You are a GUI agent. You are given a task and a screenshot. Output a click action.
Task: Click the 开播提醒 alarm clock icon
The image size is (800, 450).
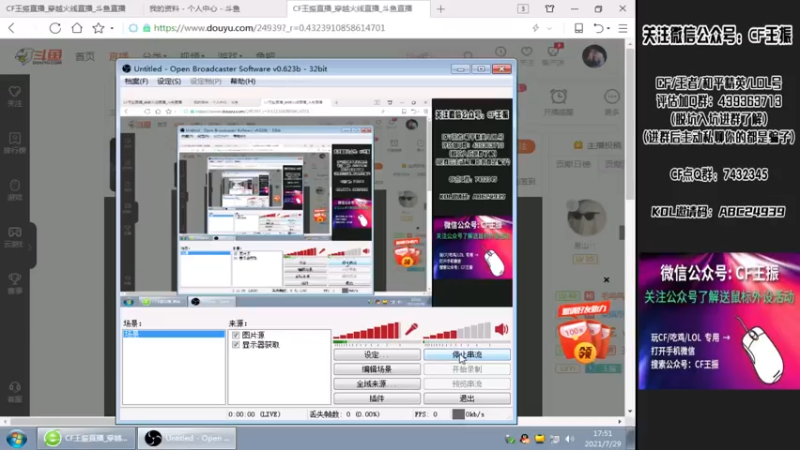click(x=559, y=96)
